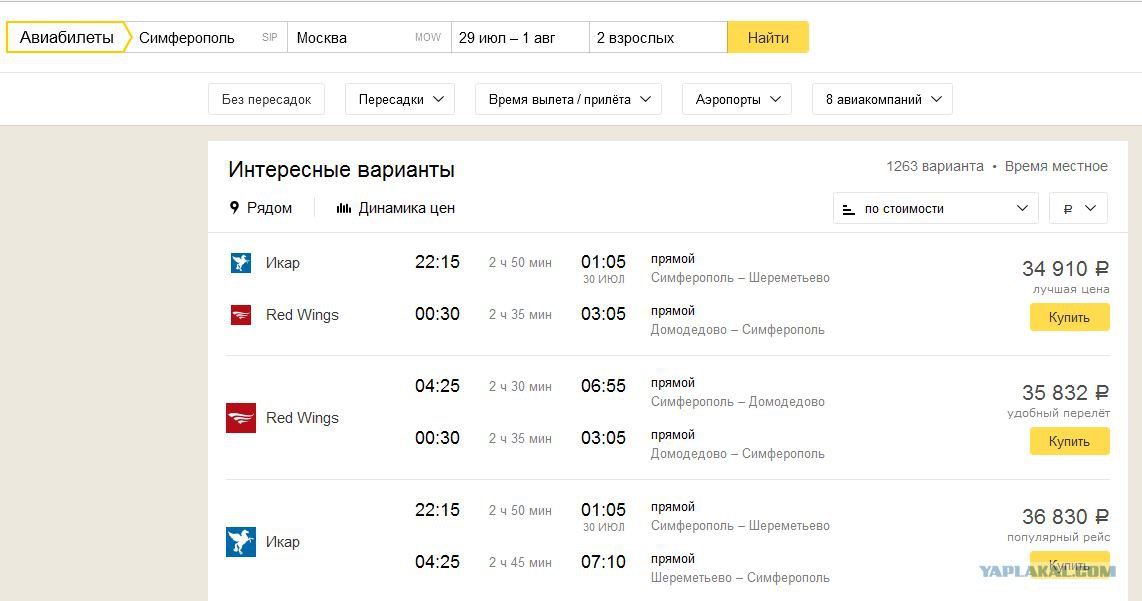Screen dimensions: 1142x601
Task: Buy the 35 832 ₽ ticket
Action: pos(1069,441)
